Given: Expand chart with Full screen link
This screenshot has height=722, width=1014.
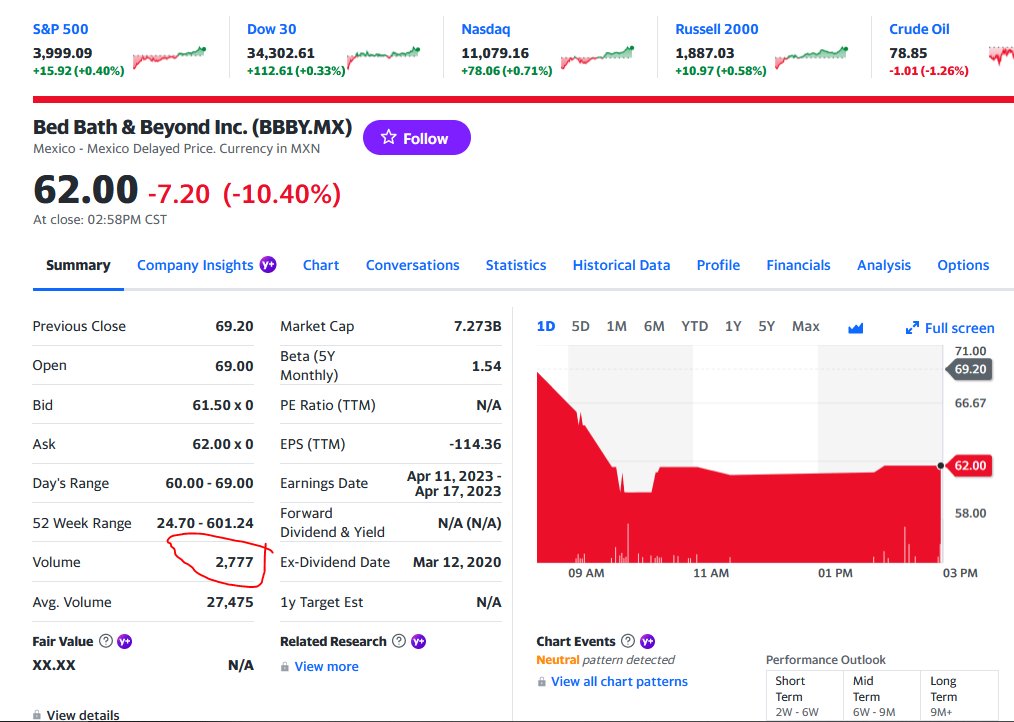Looking at the screenshot, I should click(950, 328).
